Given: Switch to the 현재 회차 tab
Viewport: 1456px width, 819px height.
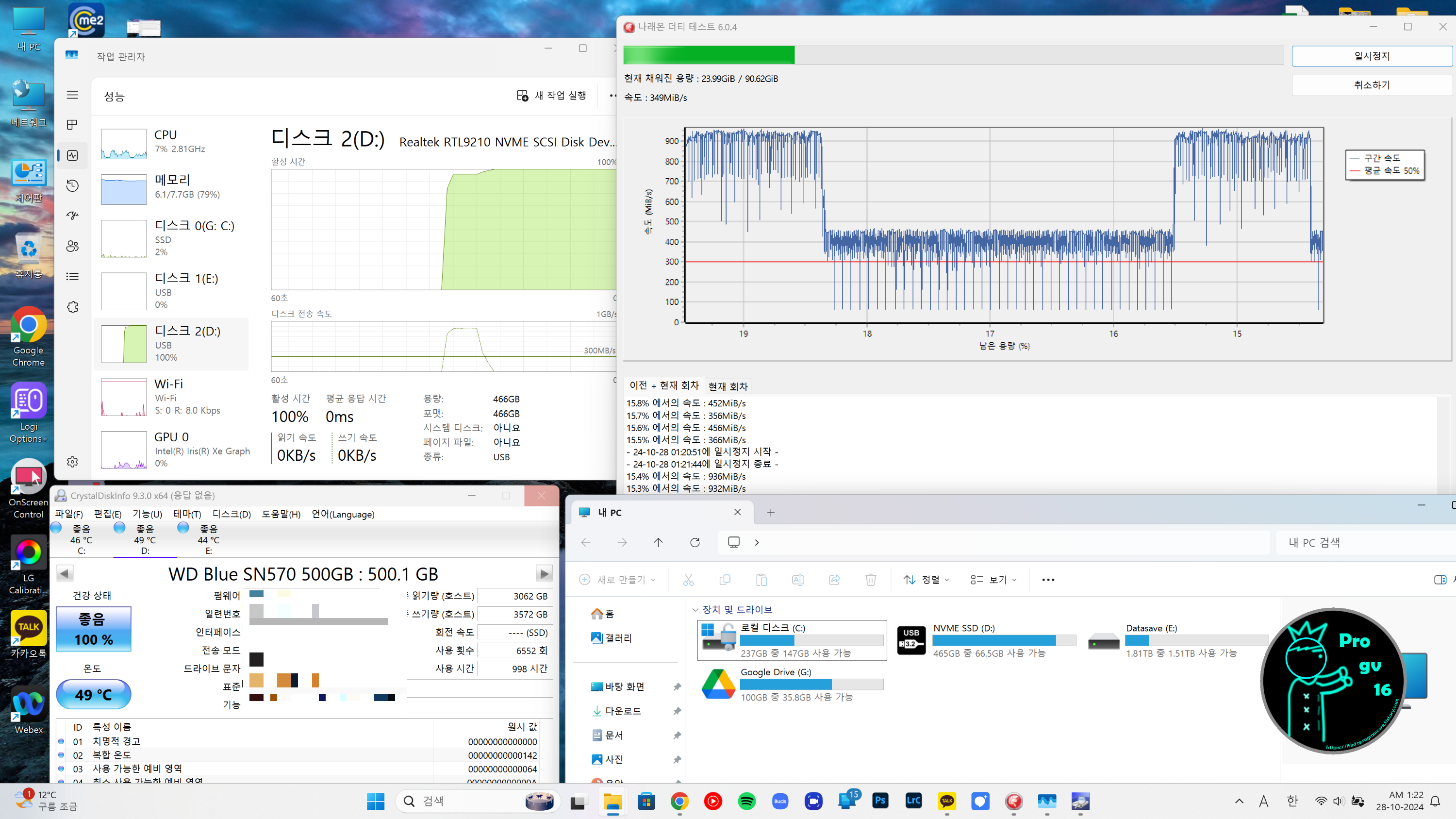Looking at the screenshot, I should tap(728, 386).
